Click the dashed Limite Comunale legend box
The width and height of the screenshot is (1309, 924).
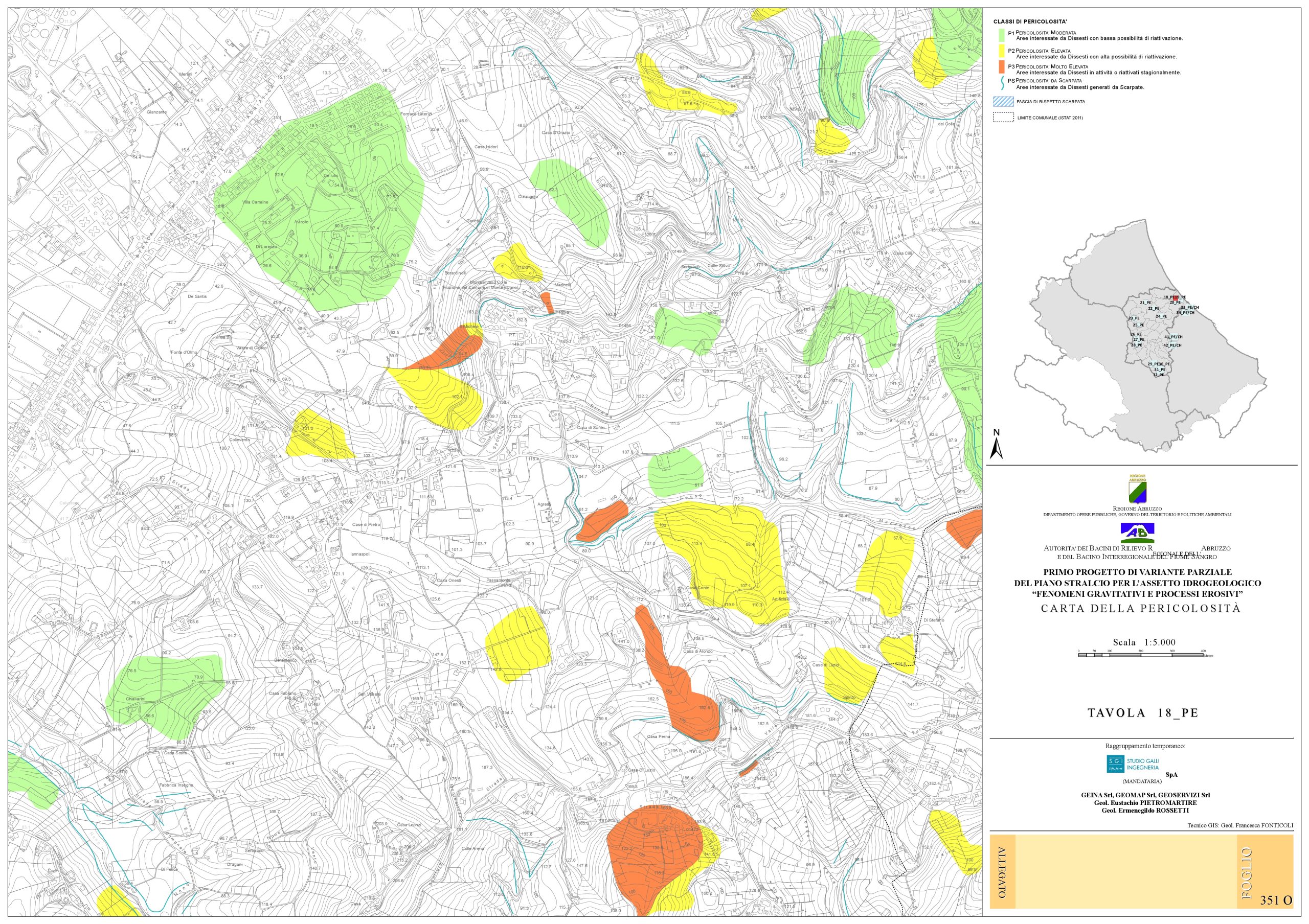[1003, 118]
